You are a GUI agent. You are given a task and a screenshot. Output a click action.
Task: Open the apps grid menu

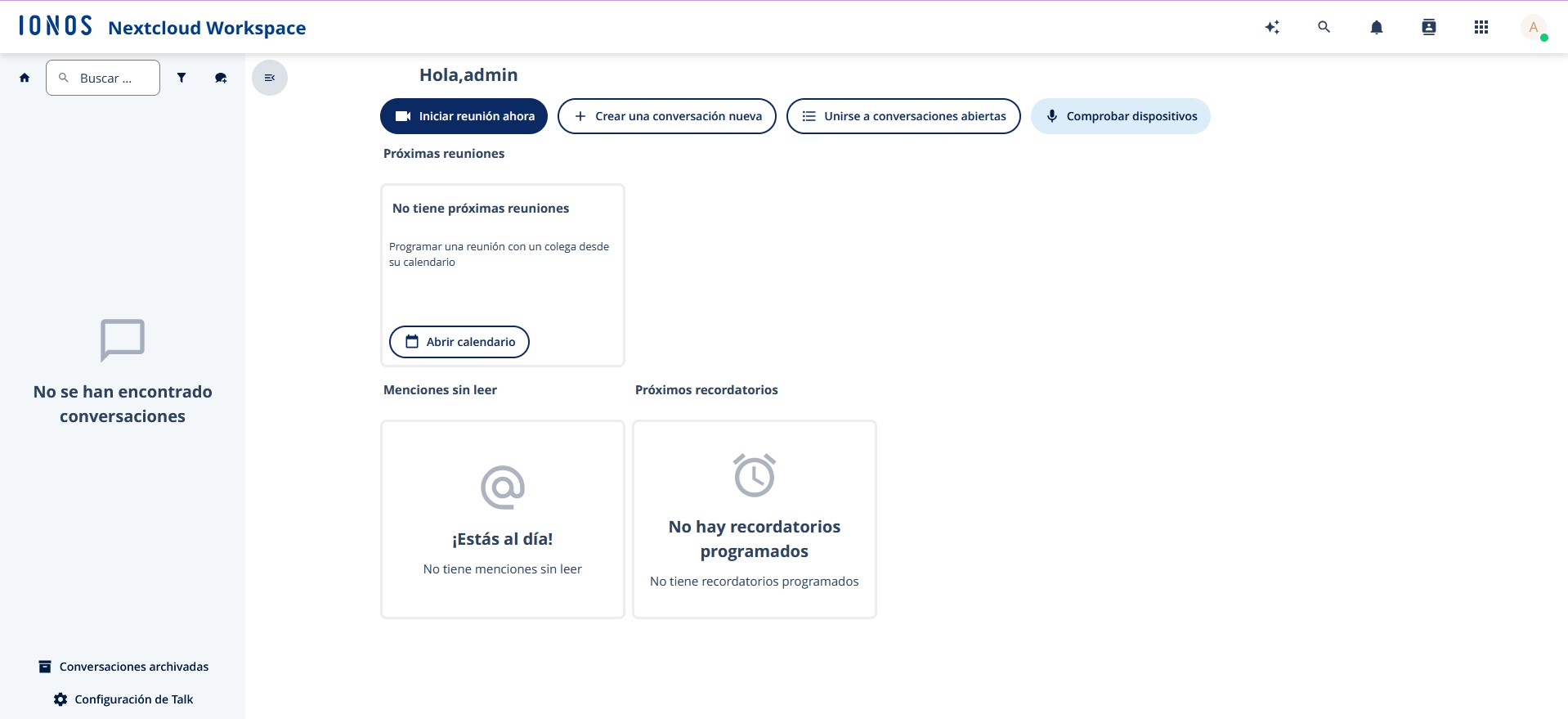coord(1481,27)
